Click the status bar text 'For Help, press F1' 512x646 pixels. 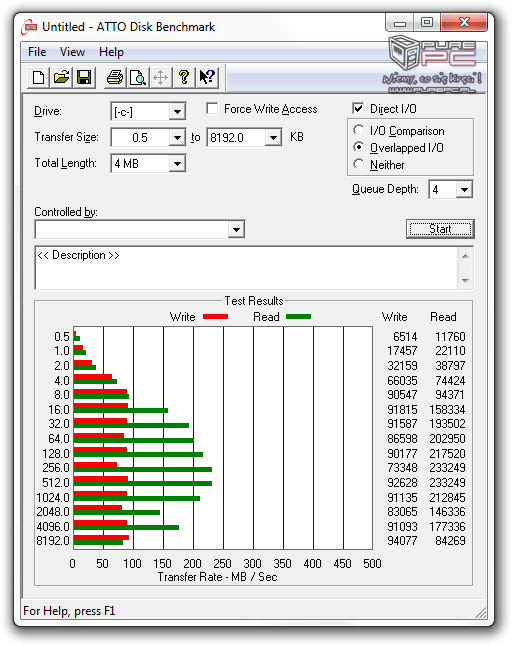[x=69, y=611]
